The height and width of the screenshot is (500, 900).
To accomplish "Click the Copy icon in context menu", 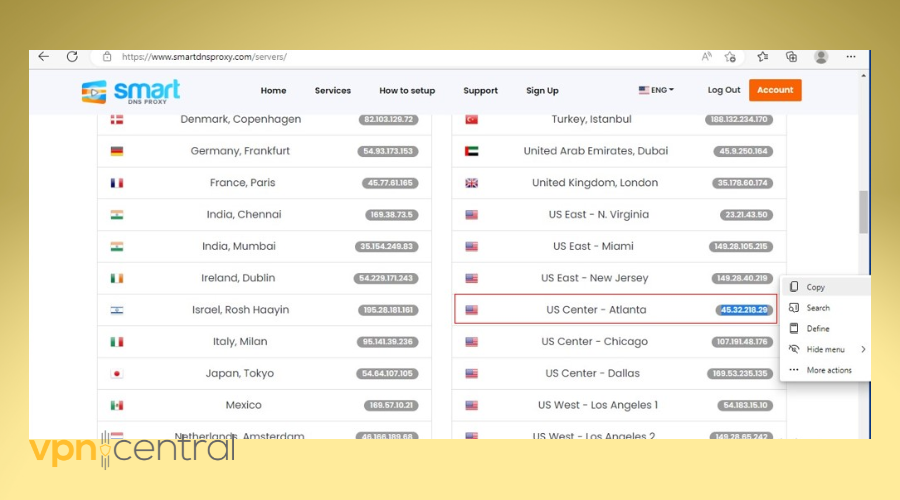I will (794, 286).
